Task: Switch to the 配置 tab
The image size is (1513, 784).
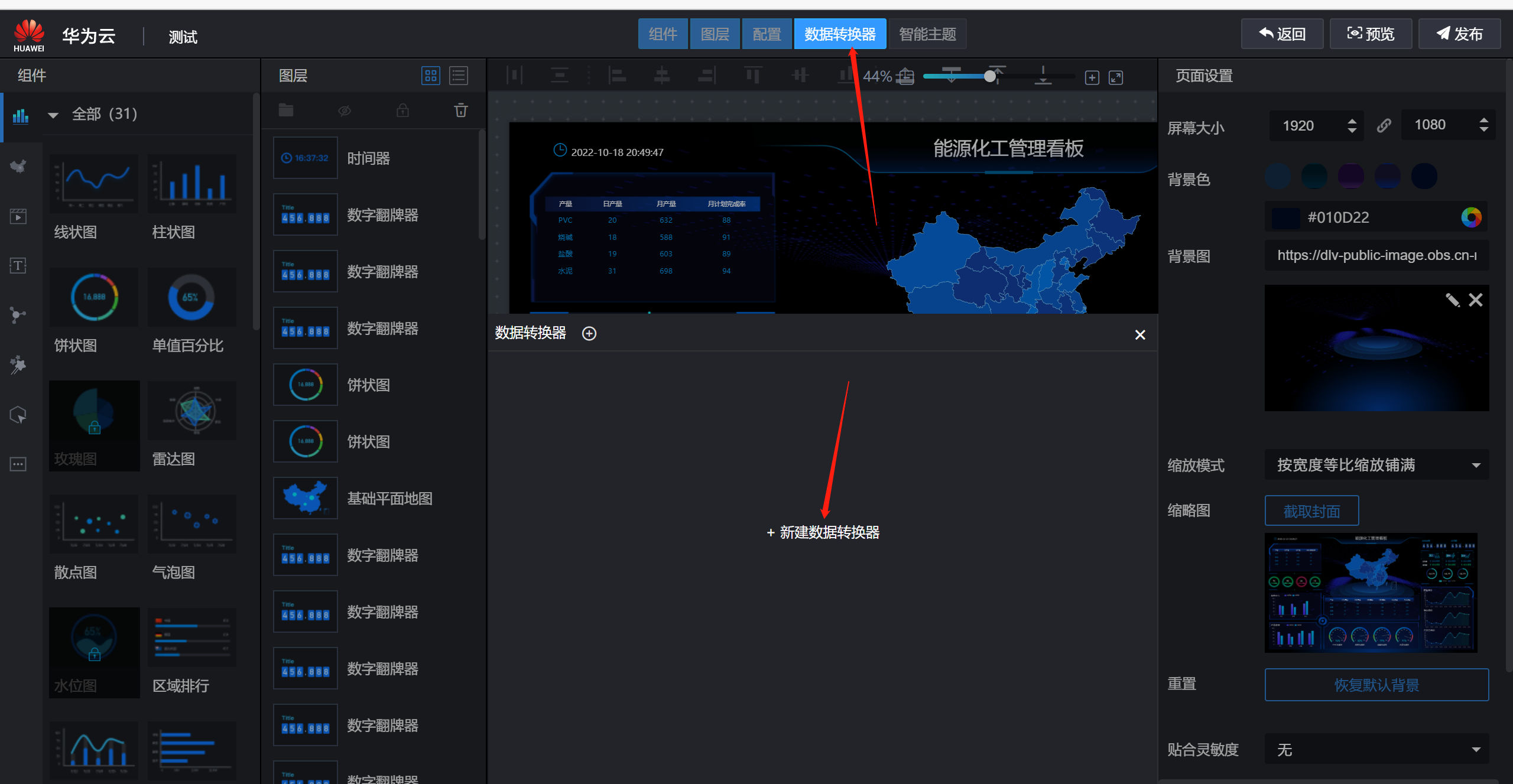Action: click(x=767, y=34)
